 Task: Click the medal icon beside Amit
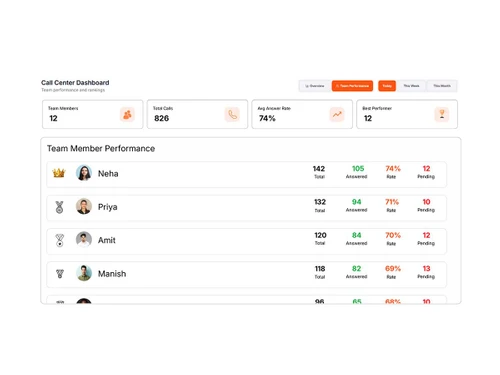point(60,240)
